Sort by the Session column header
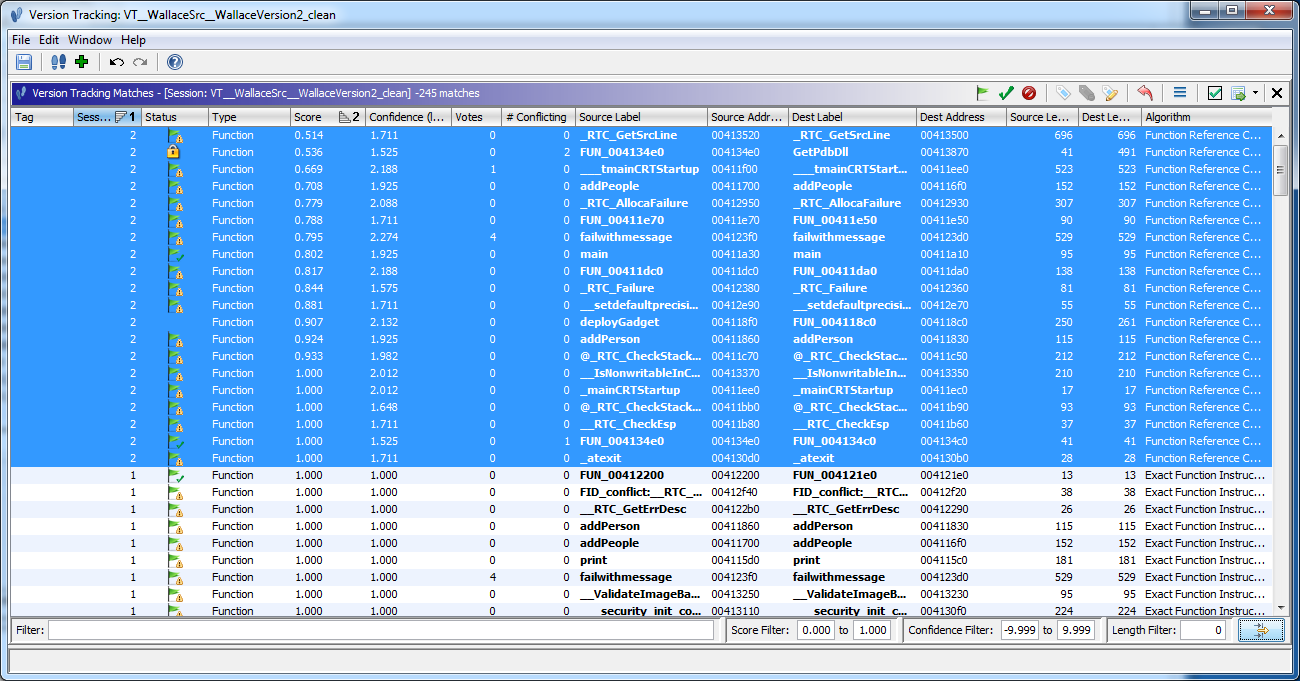The width and height of the screenshot is (1300, 681). [x=95, y=117]
